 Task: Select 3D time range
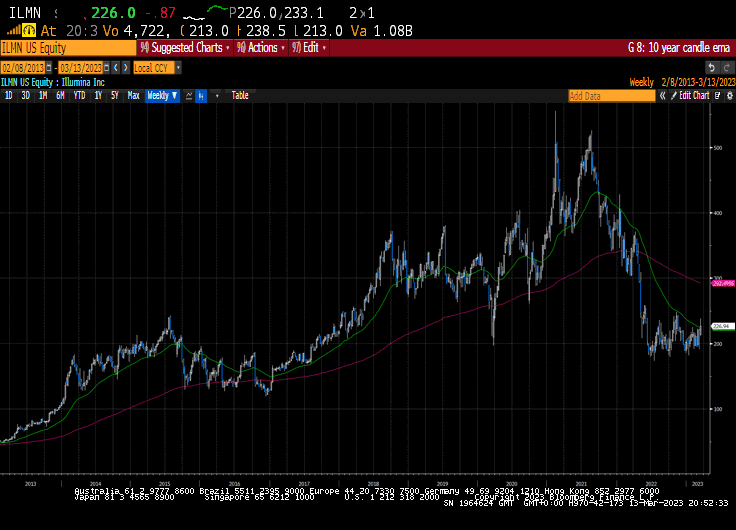[x=25, y=96]
